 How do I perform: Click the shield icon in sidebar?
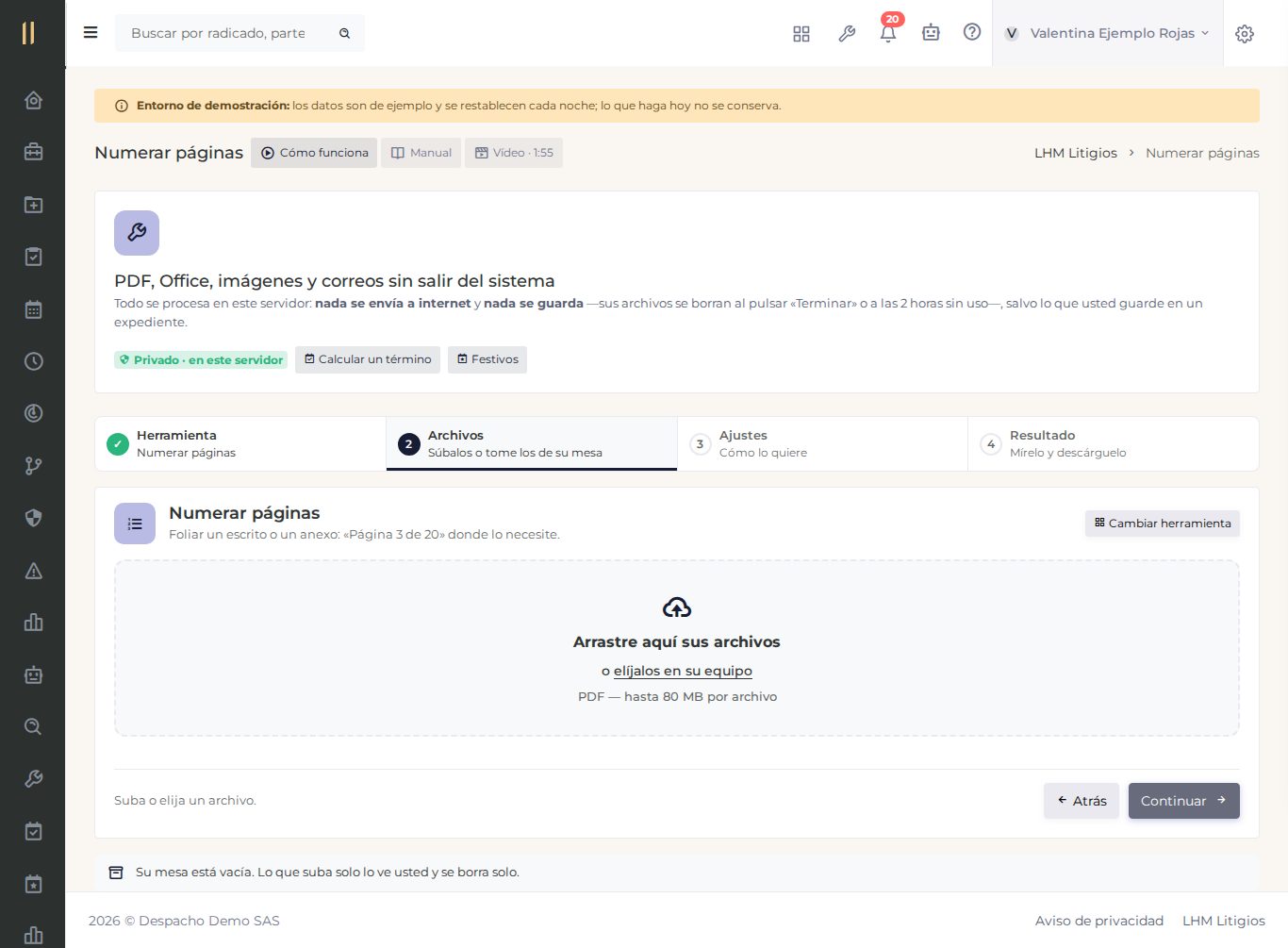pos(33,518)
